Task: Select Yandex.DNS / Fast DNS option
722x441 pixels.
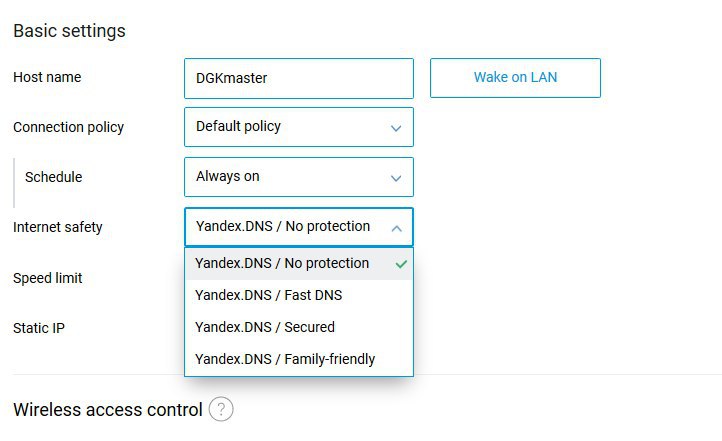Action: coord(299,295)
